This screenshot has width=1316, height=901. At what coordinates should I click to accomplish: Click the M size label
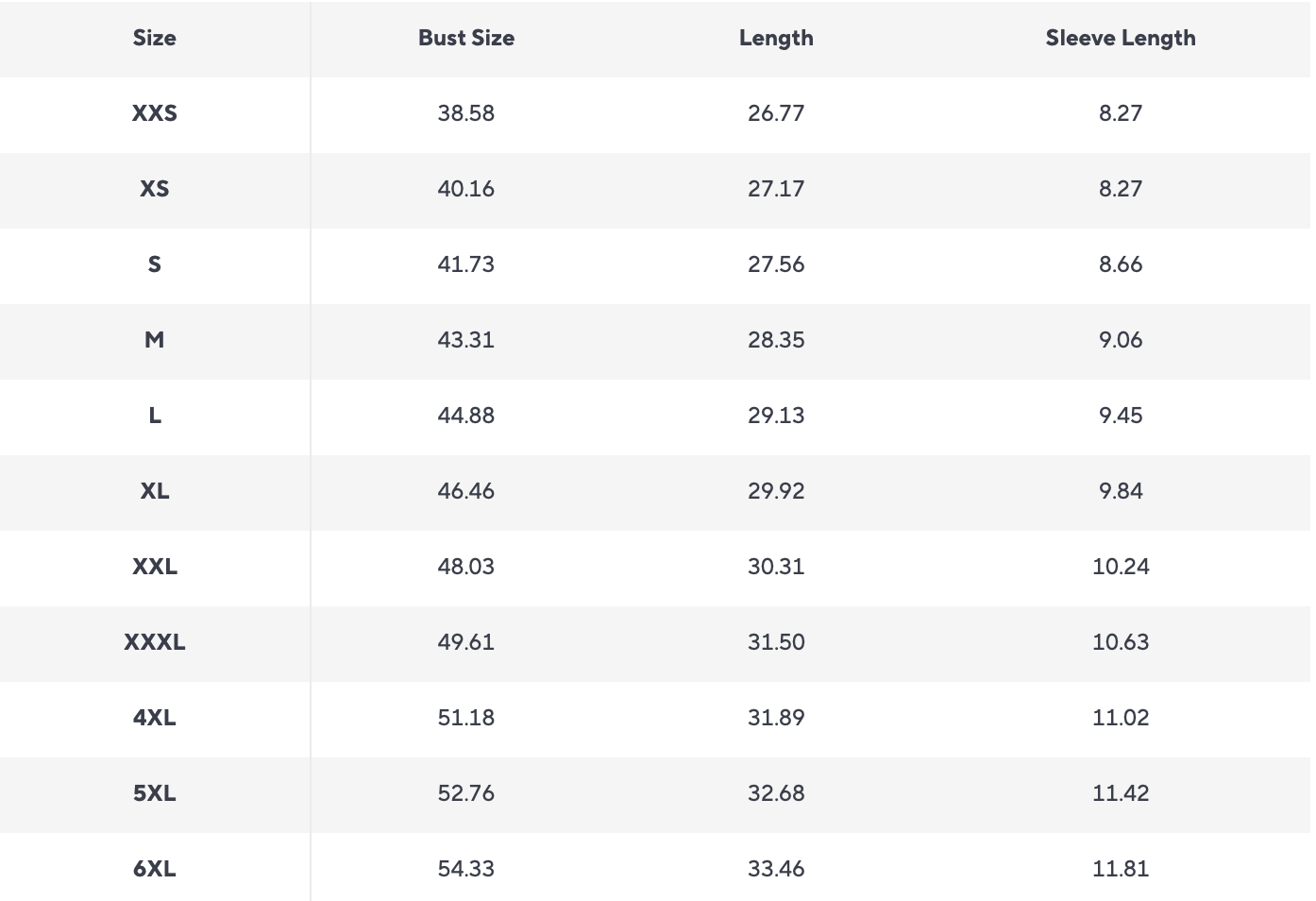[155, 340]
